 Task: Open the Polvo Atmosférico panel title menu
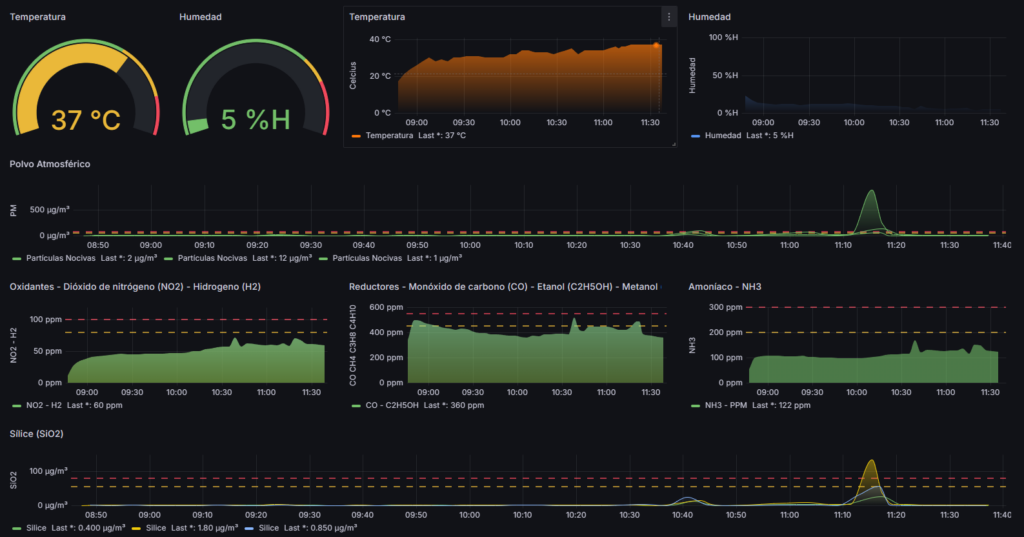point(51,163)
